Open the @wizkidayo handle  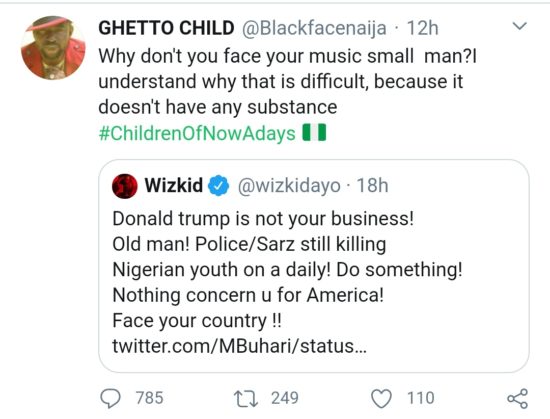[289, 186]
